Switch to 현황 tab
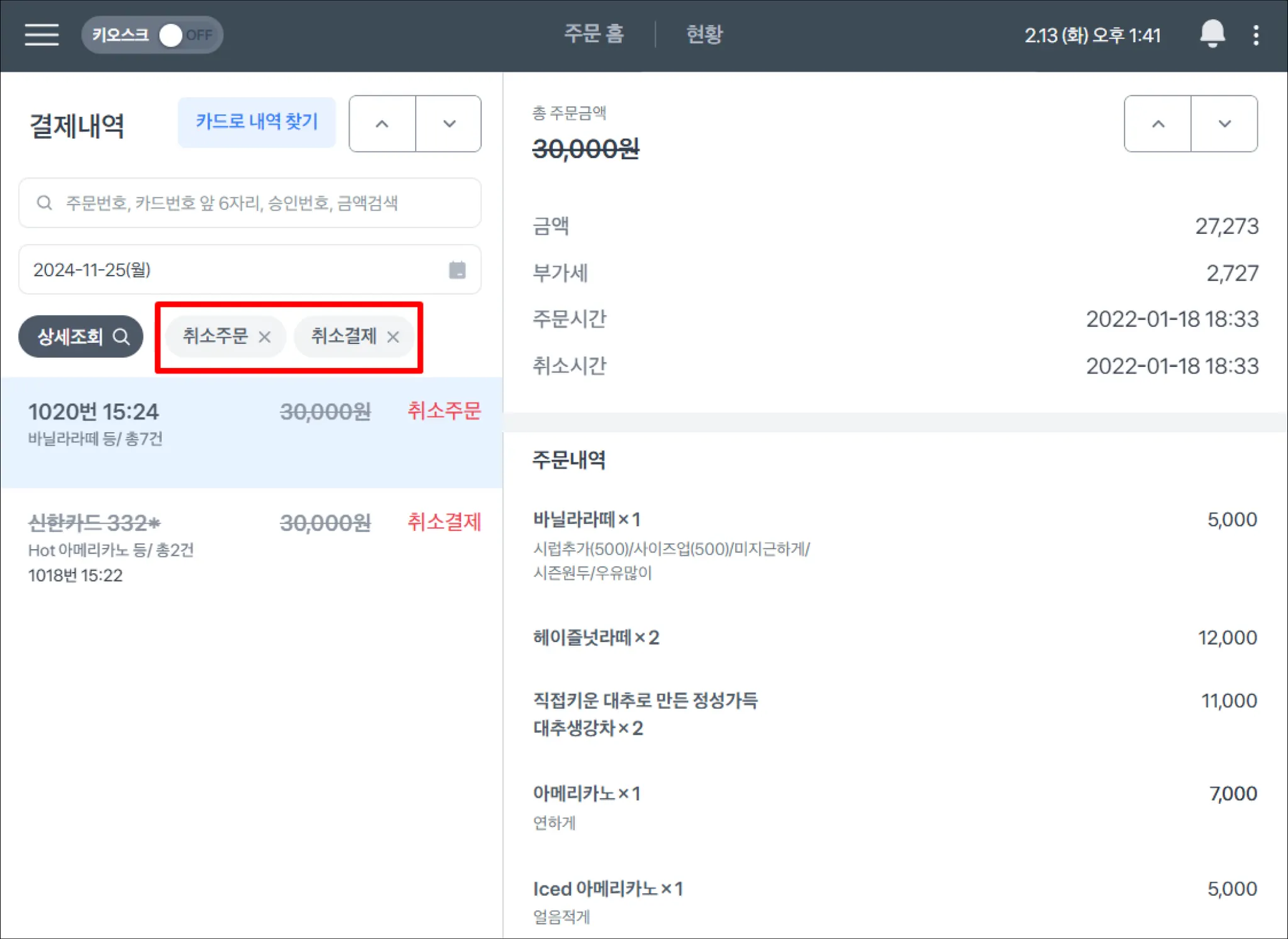The height and width of the screenshot is (939, 1288). (x=704, y=34)
